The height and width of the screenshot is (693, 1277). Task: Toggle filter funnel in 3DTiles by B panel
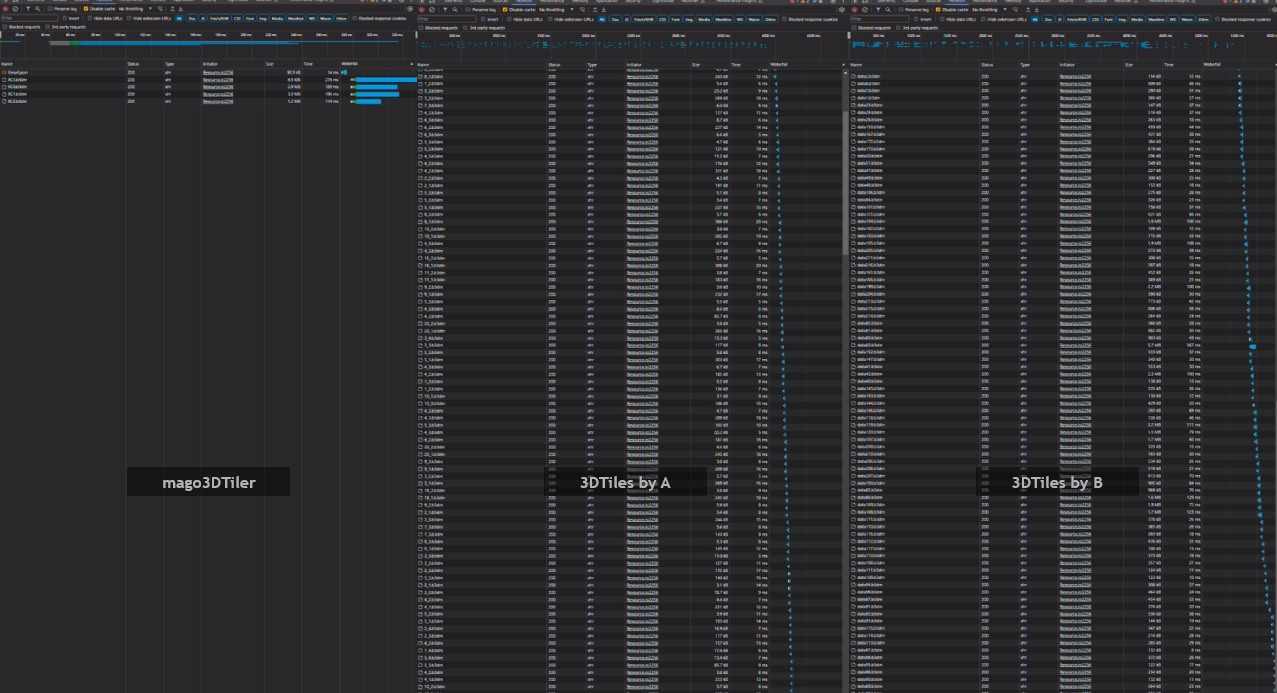(x=878, y=10)
